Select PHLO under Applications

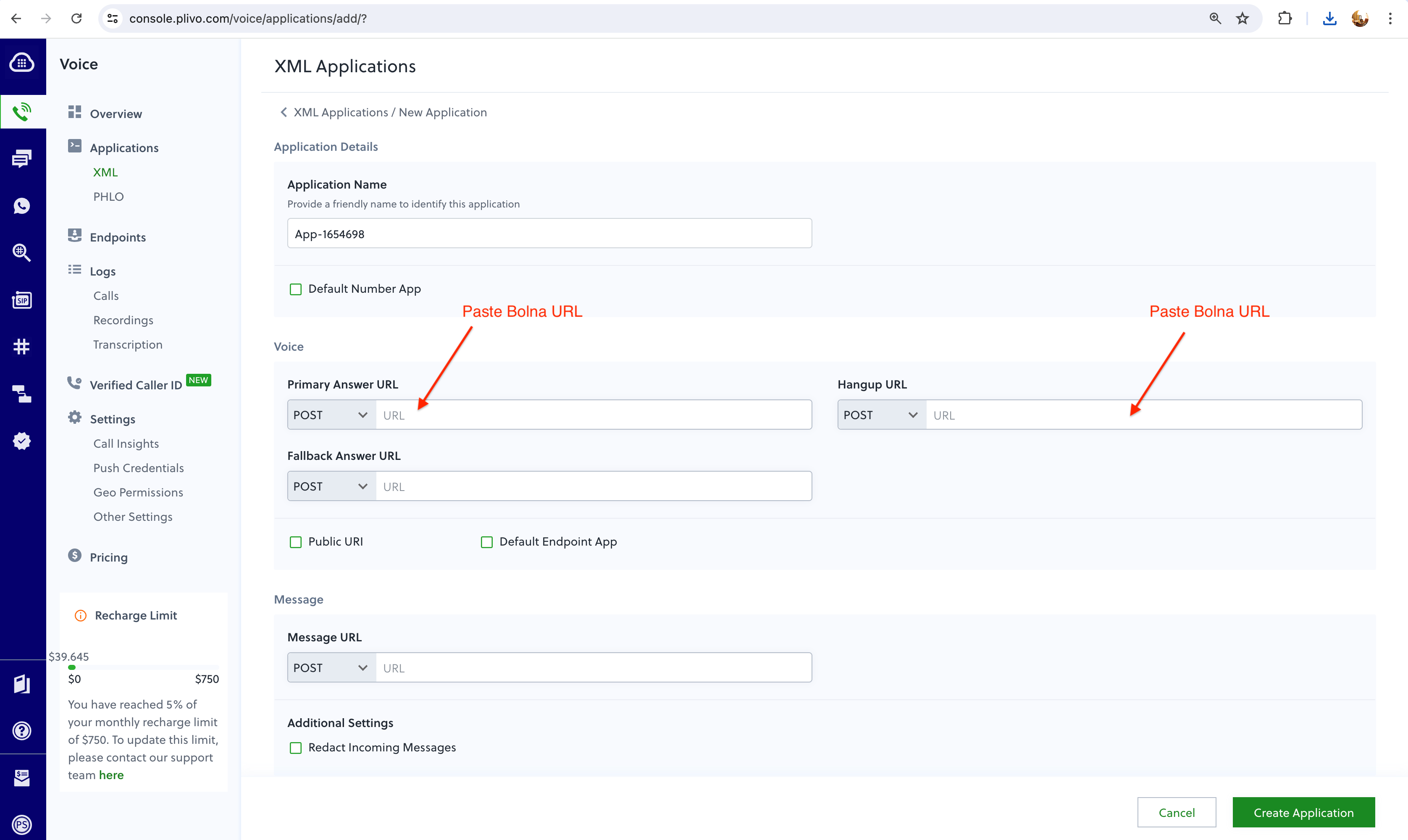tap(109, 197)
